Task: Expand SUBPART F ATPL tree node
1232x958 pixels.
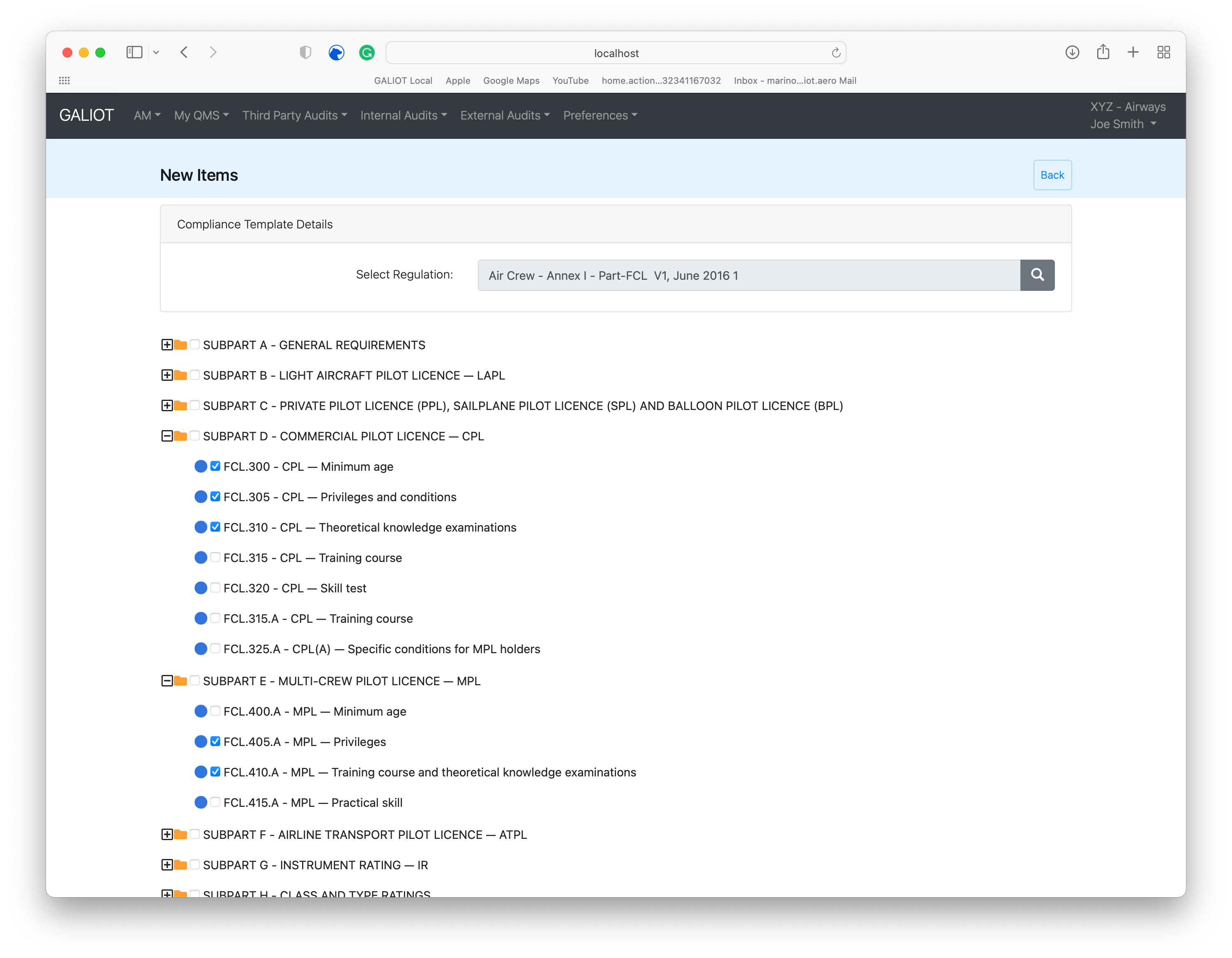Action: point(167,834)
